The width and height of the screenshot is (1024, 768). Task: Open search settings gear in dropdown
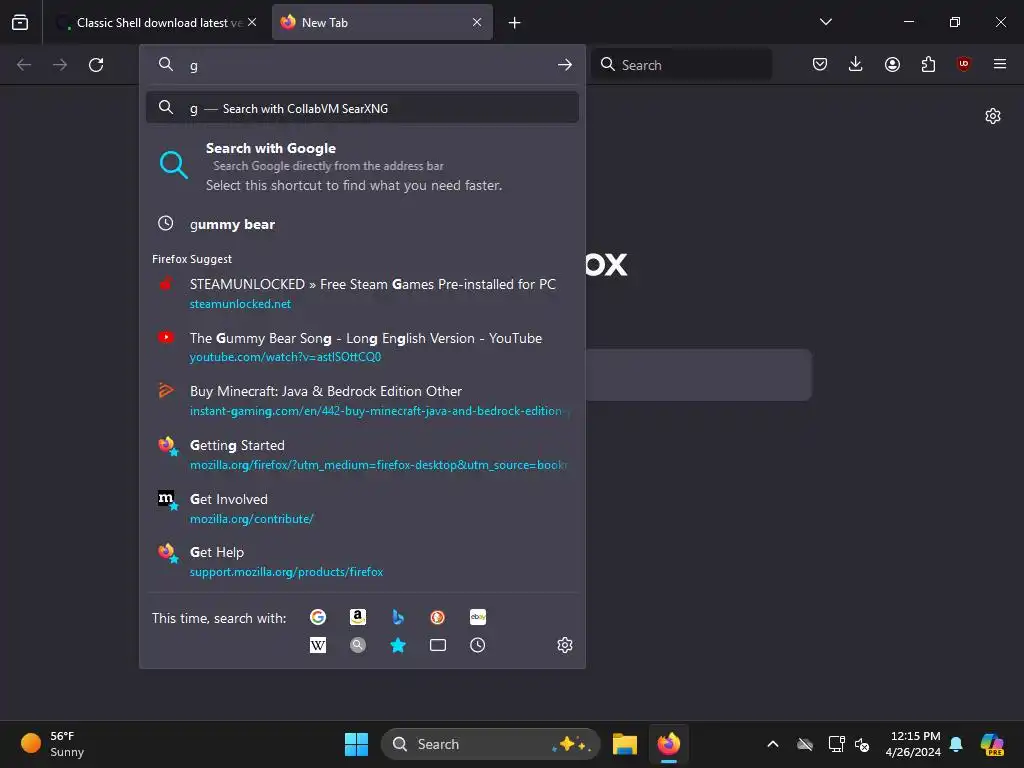[565, 645]
